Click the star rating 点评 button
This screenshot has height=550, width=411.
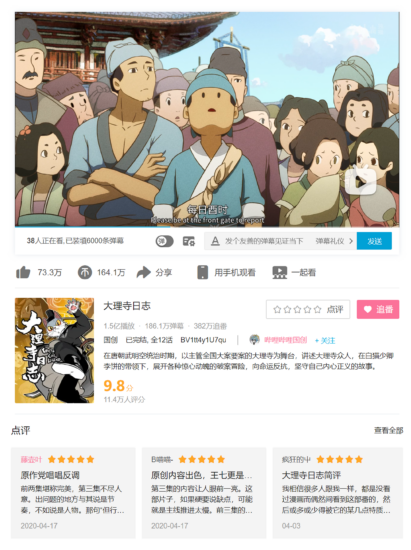(308, 309)
